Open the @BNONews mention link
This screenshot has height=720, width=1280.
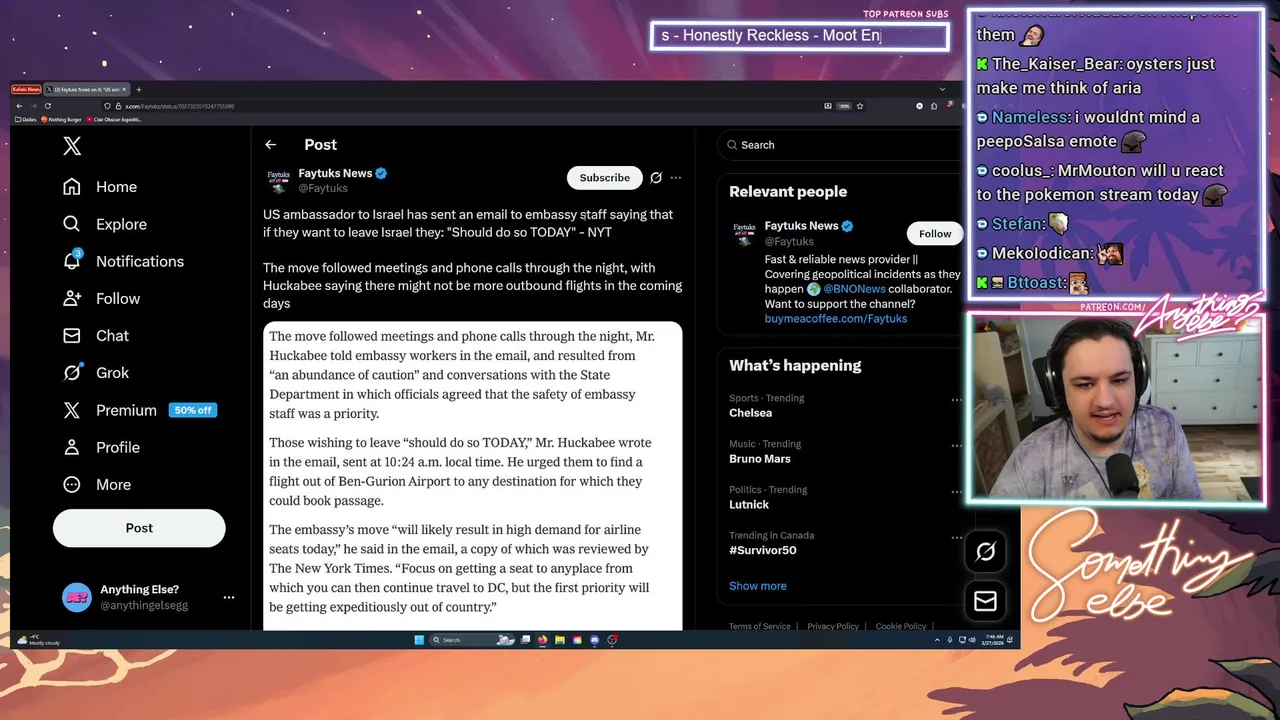pos(854,289)
